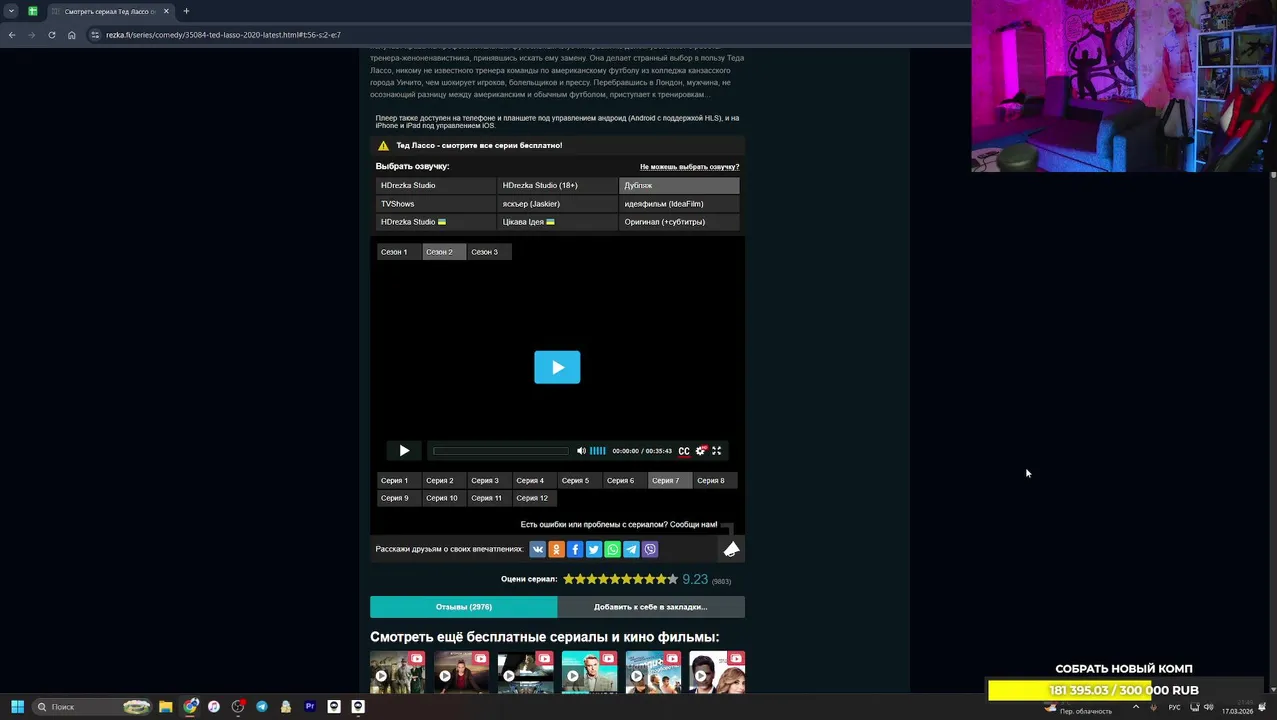Share via WhatsApp

(612, 549)
